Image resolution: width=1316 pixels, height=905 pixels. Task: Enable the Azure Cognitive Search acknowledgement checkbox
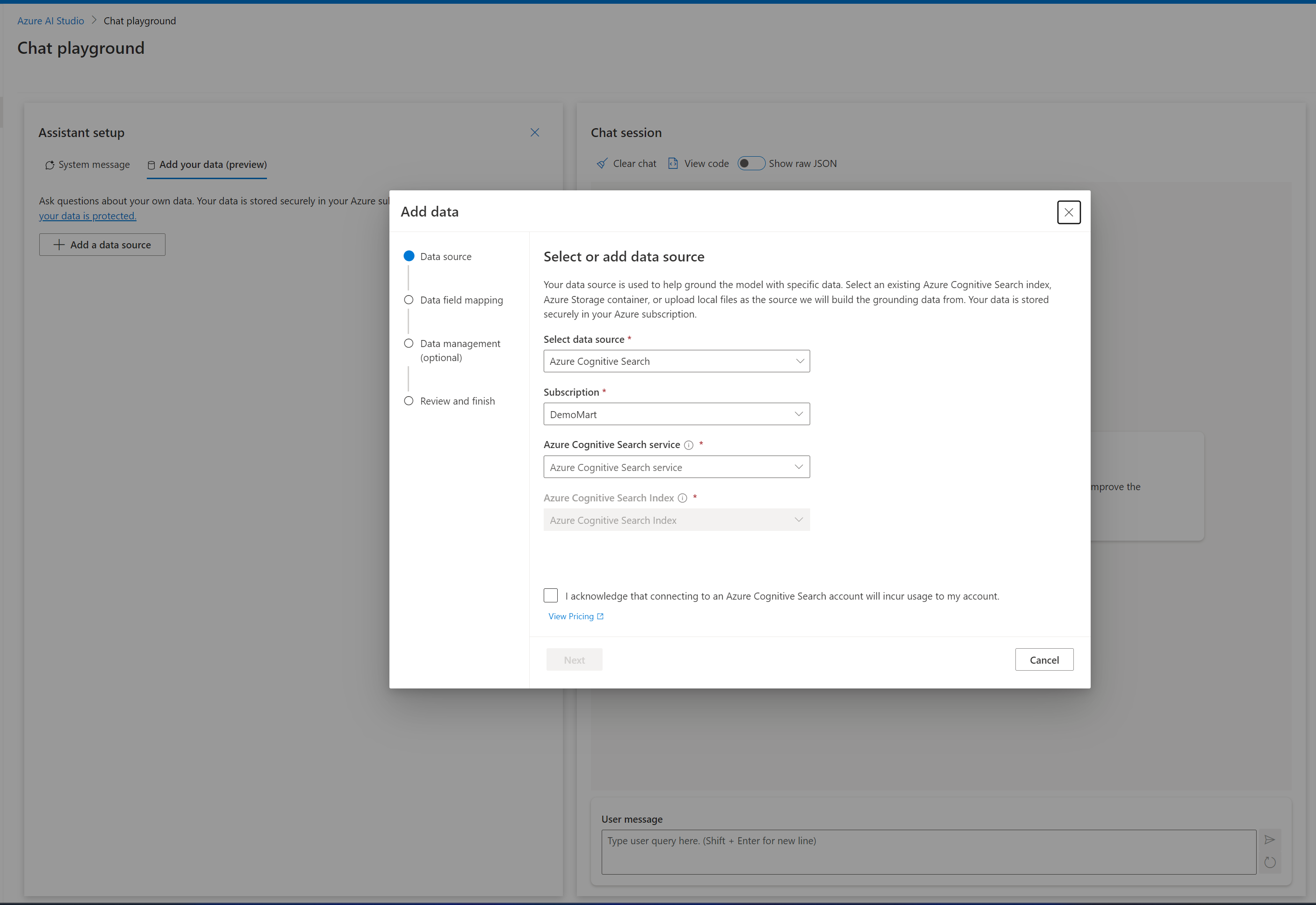coord(552,596)
